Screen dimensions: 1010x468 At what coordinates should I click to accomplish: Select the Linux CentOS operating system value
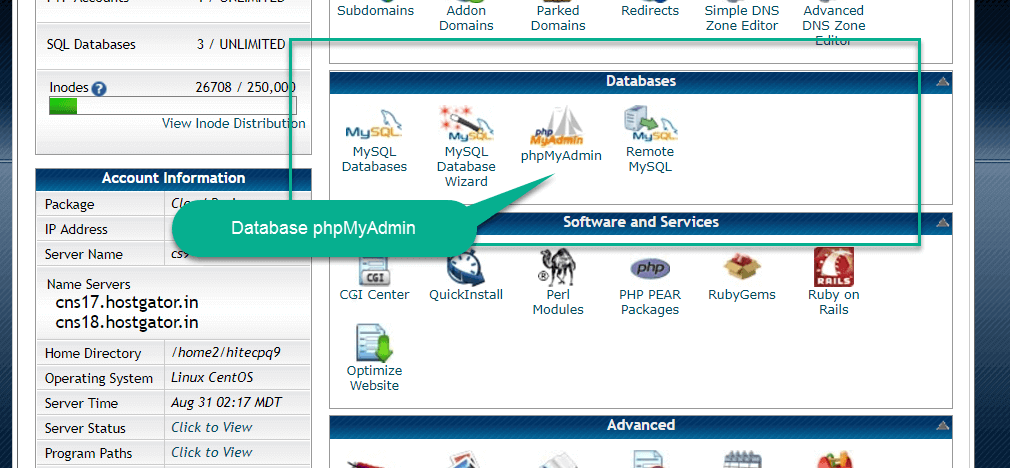tap(213, 378)
